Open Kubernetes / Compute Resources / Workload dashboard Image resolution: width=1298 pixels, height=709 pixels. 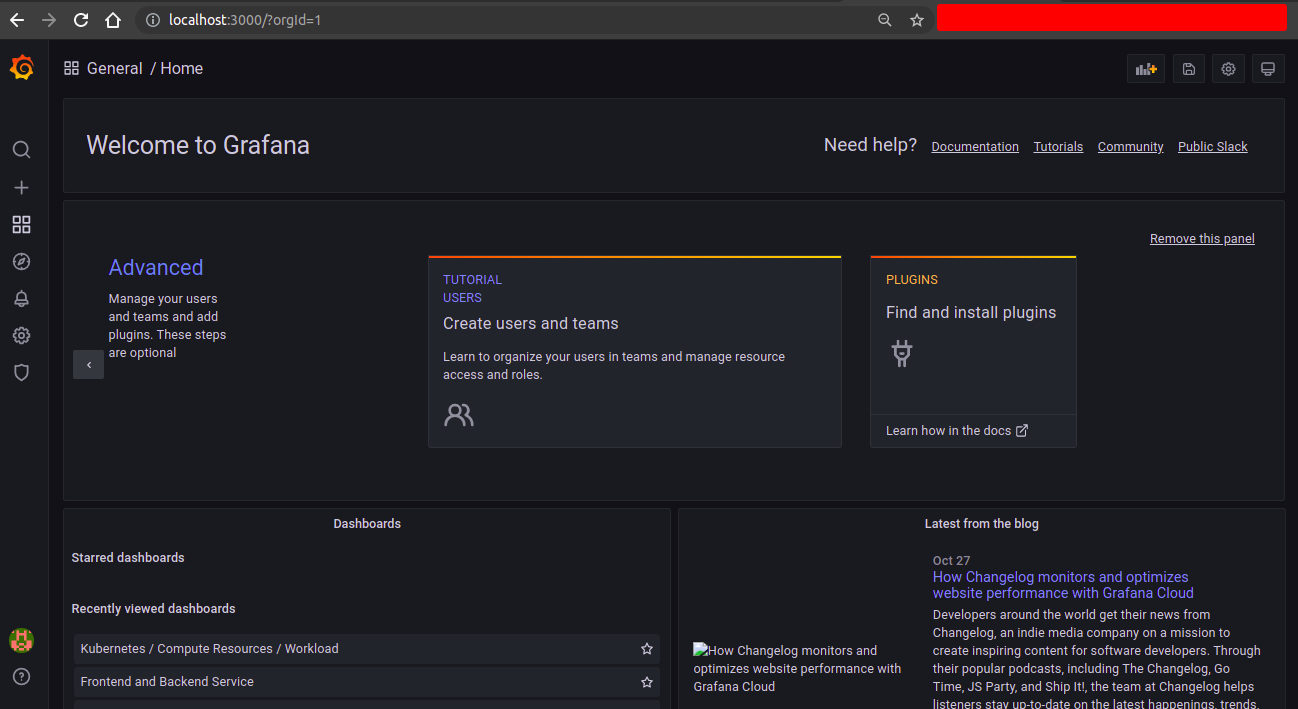[x=367, y=649]
